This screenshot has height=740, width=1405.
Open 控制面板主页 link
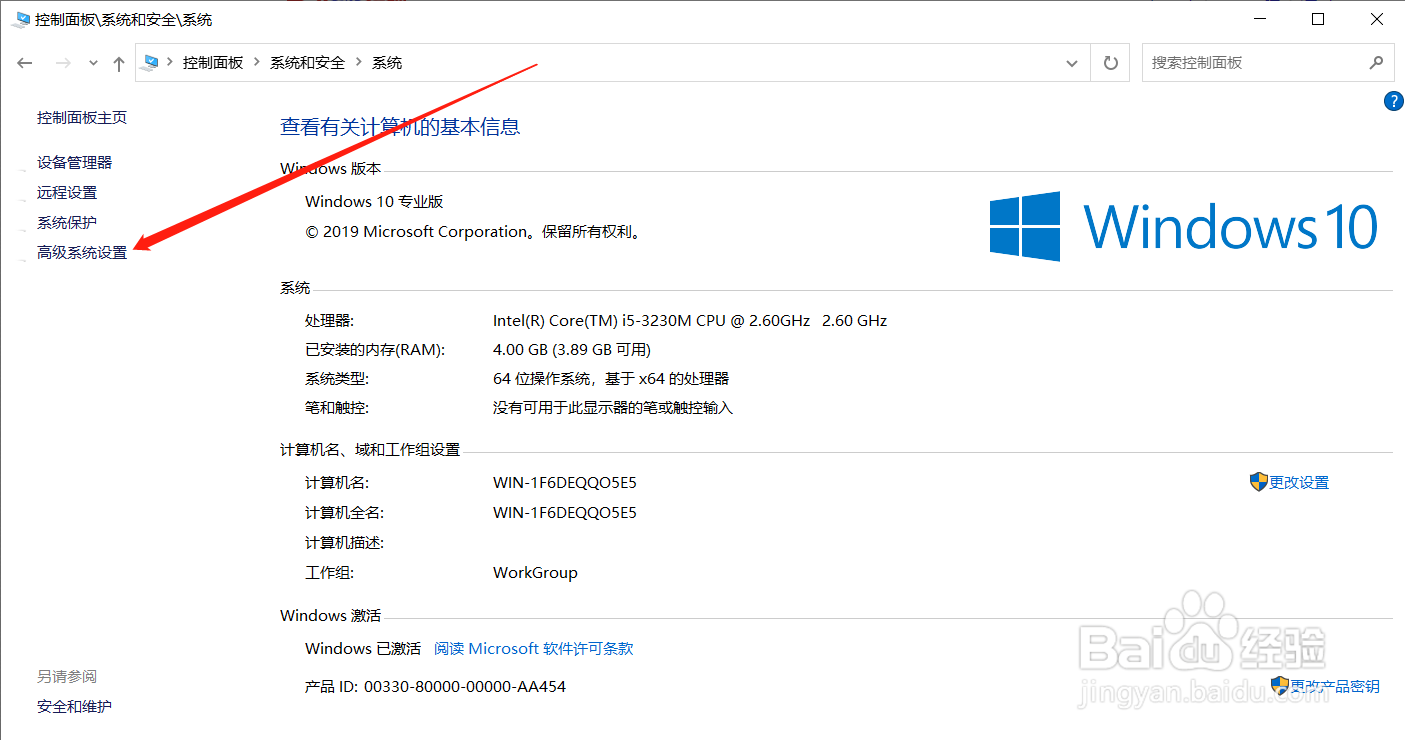click(82, 117)
